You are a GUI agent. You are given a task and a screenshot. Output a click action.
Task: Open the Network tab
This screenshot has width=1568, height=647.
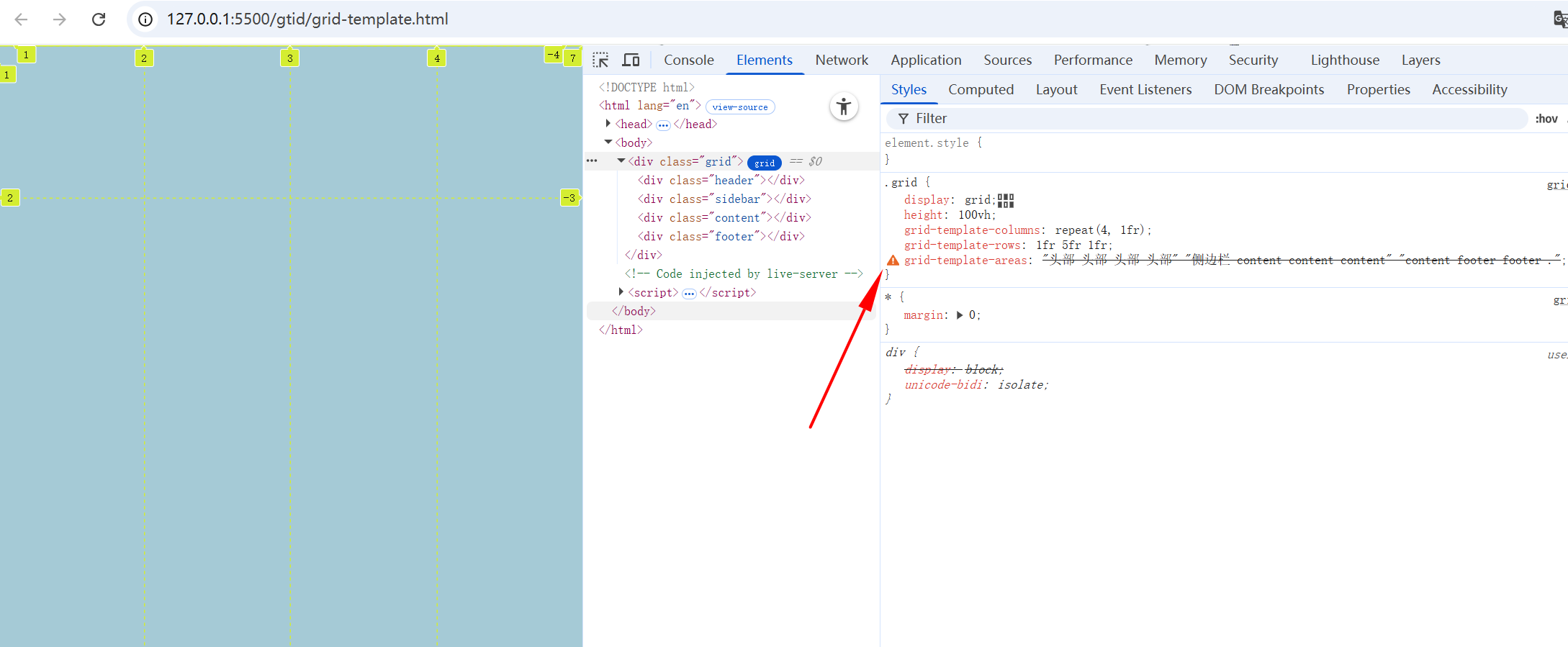(x=842, y=60)
